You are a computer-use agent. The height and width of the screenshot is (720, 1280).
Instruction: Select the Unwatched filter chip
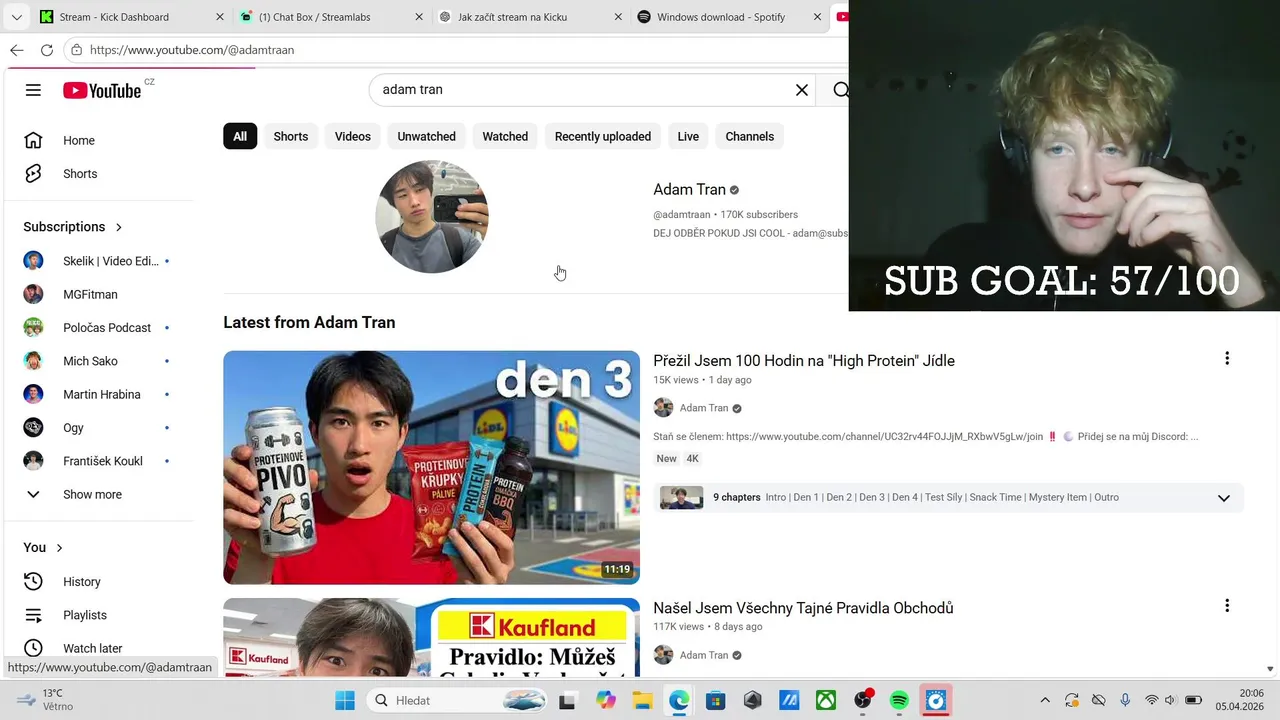[x=426, y=137]
